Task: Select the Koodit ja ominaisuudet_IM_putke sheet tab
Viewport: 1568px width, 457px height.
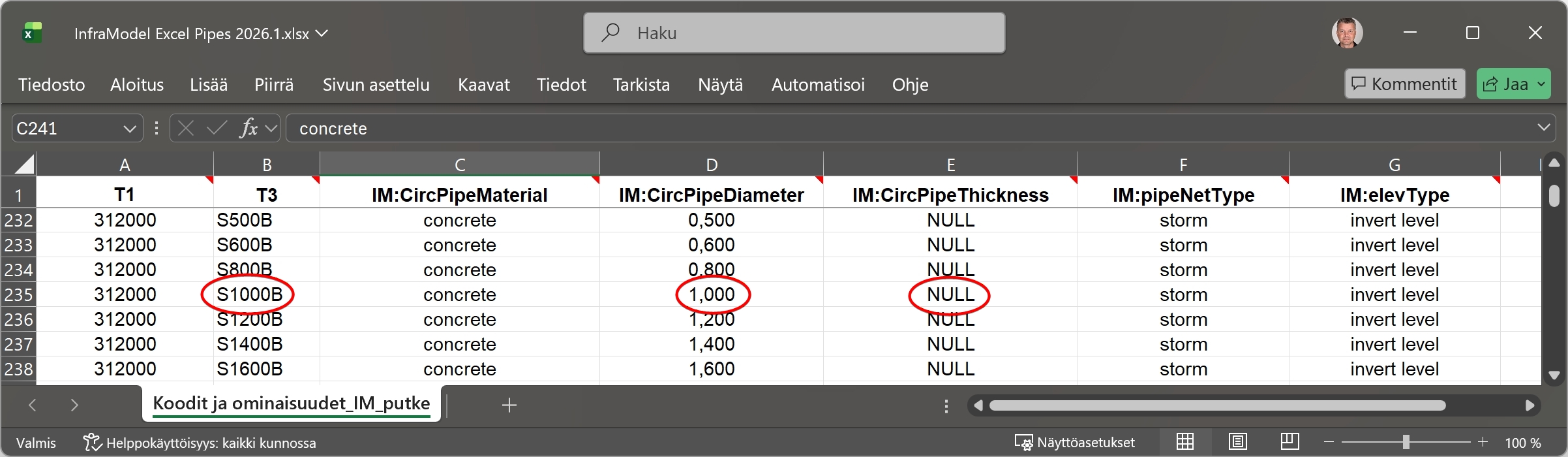Action: tap(292, 403)
